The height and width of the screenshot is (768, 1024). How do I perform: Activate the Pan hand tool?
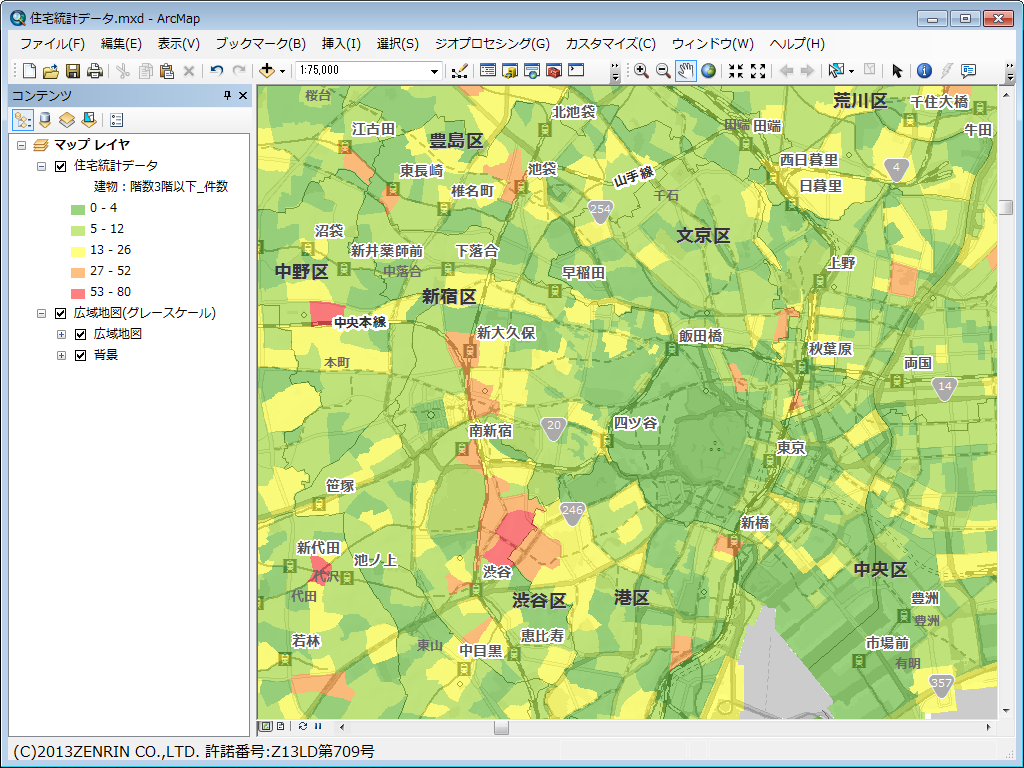(x=685, y=71)
